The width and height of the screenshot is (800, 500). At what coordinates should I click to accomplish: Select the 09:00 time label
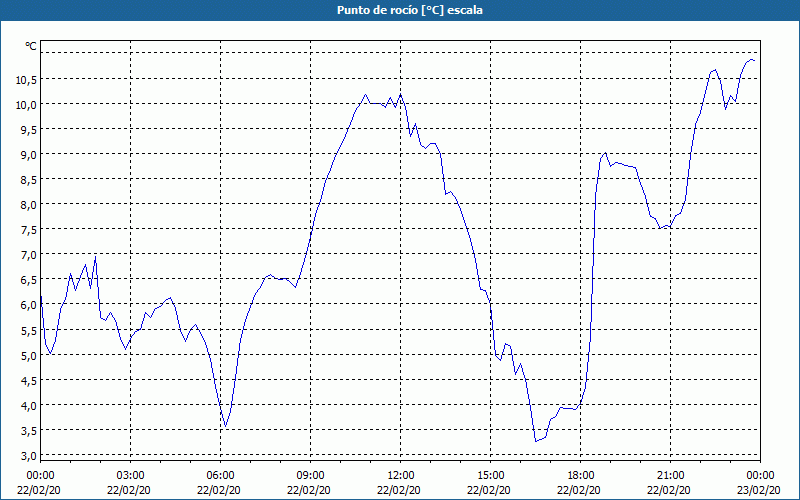pos(310,476)
